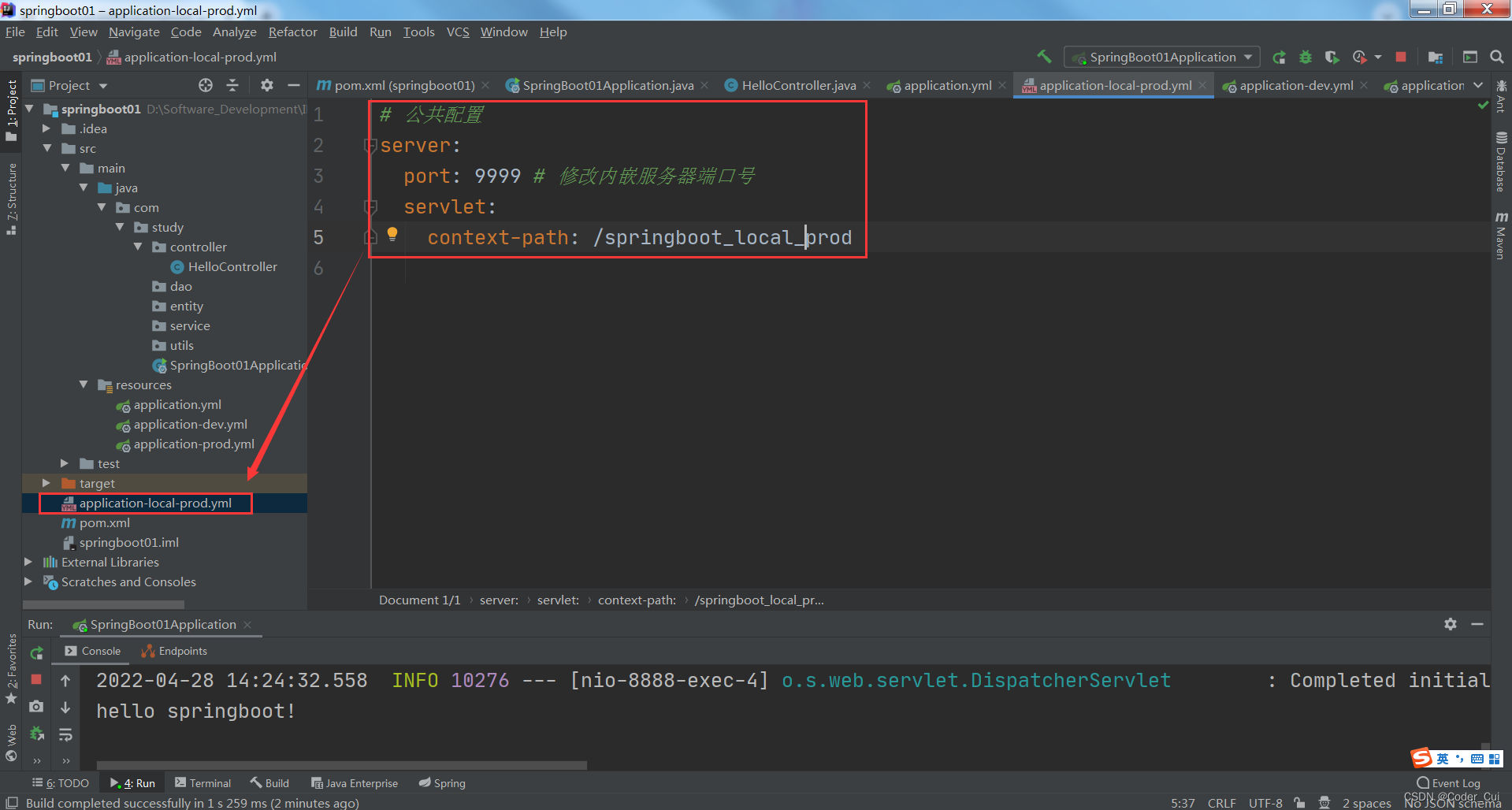Open Search Everywhere magnifier icon

tap(1497, 57)
